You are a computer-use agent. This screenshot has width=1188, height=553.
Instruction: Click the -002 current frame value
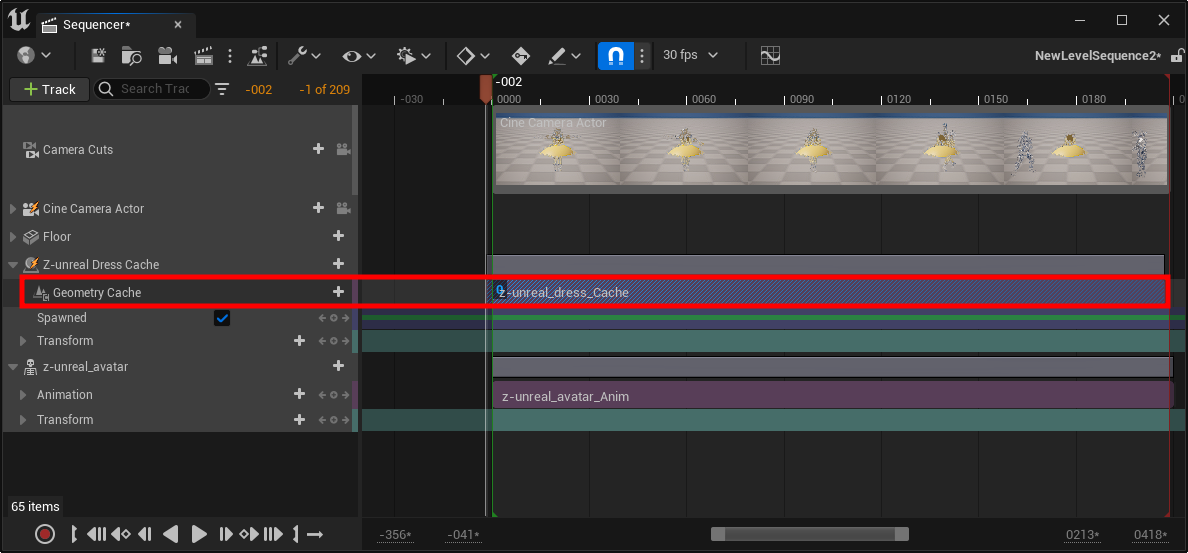coord(258,89)
